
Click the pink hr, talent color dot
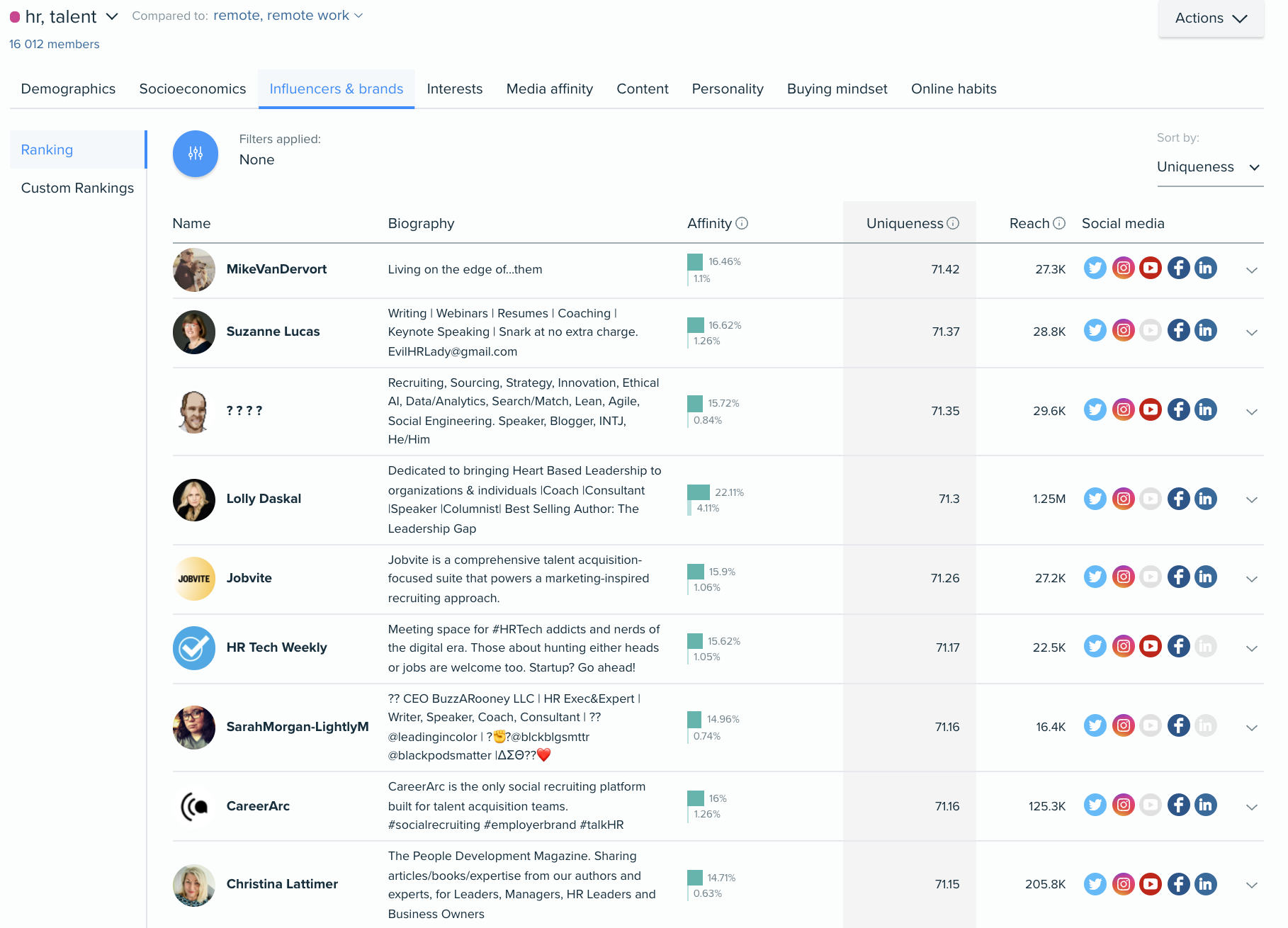click(15, 16)
